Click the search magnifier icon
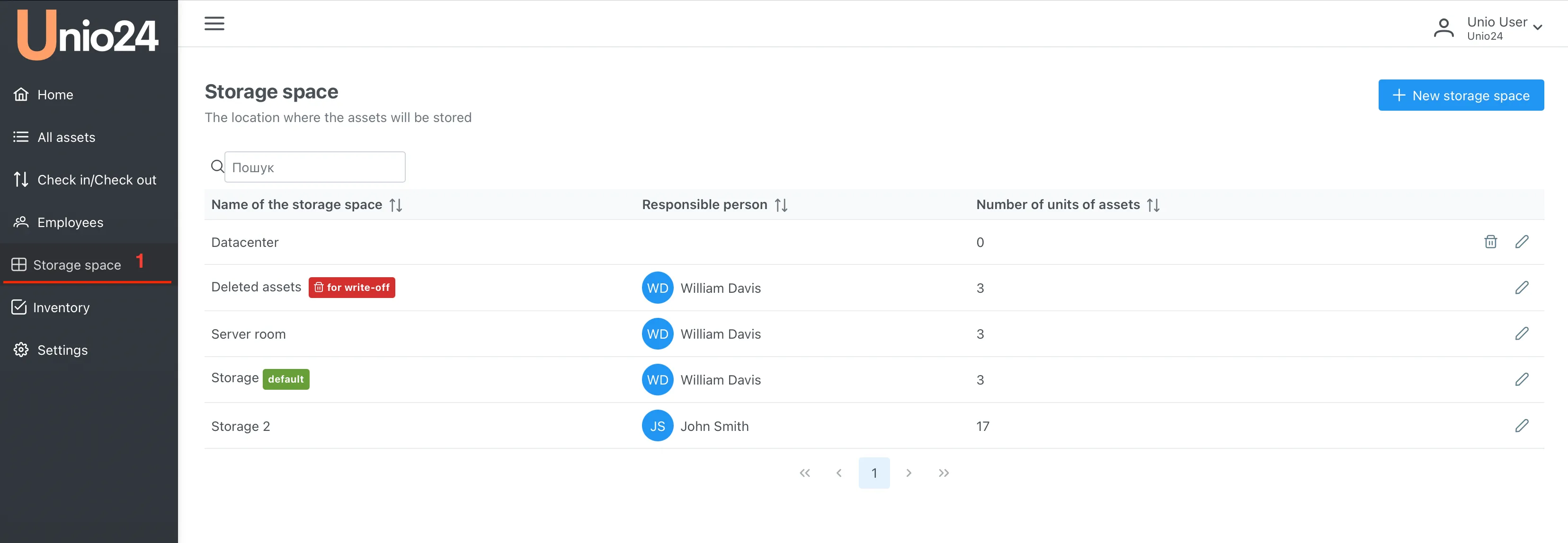The width and height of the screenshot is (1568, 543). 217,166
